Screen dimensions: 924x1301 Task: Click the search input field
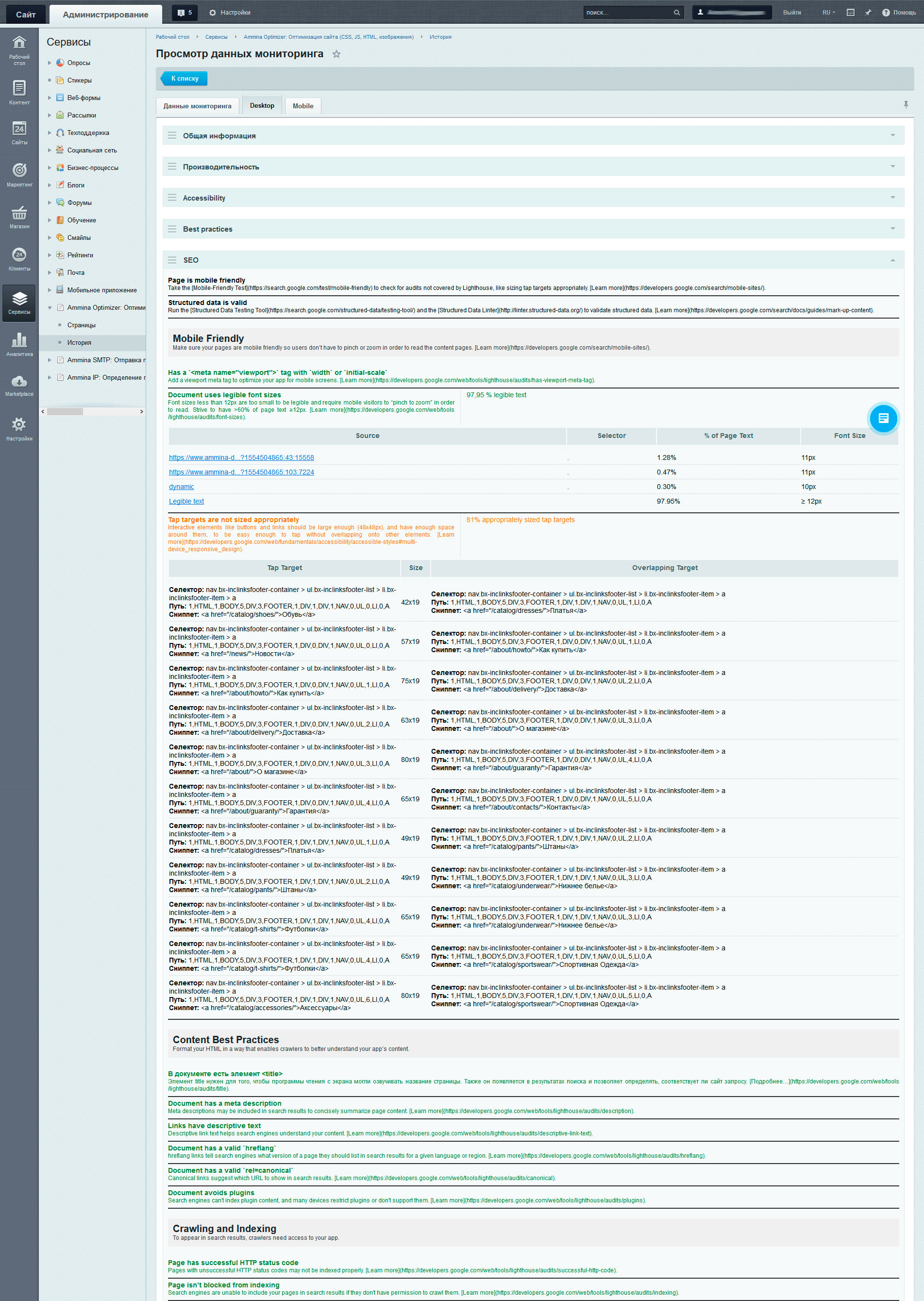pyautogui.click(x=628, y=13)
